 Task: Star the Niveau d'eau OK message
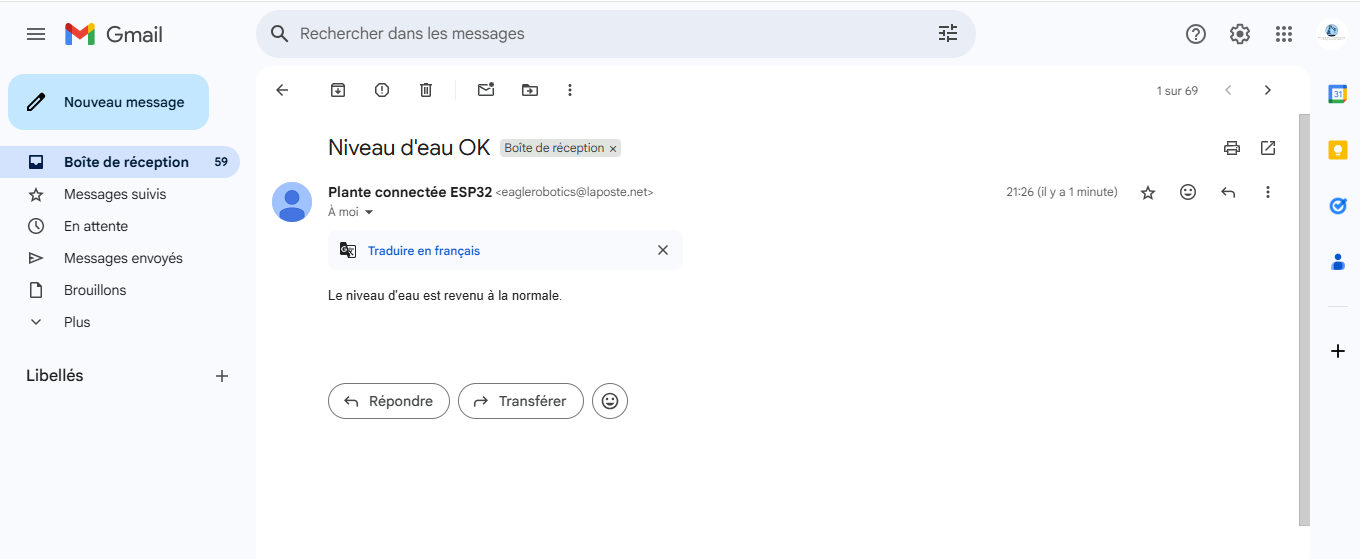coord(1148,192)
